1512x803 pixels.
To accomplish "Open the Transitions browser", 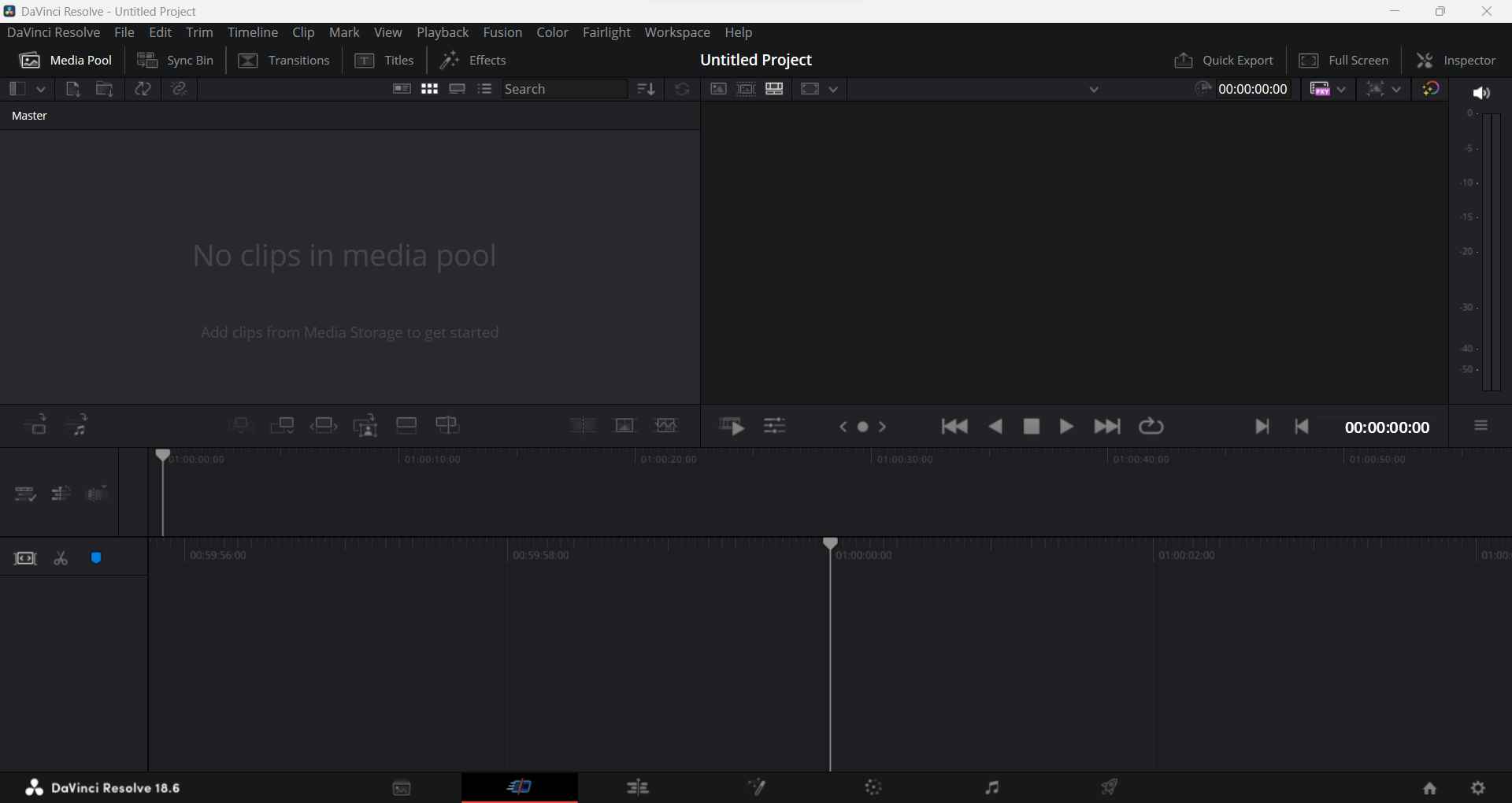I will [x=283, y=61].
